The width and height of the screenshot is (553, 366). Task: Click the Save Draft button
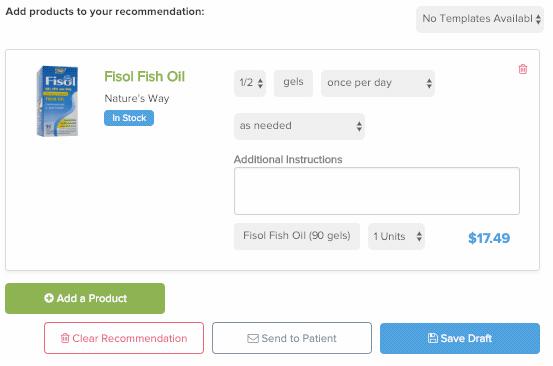(x=460, y=338)
